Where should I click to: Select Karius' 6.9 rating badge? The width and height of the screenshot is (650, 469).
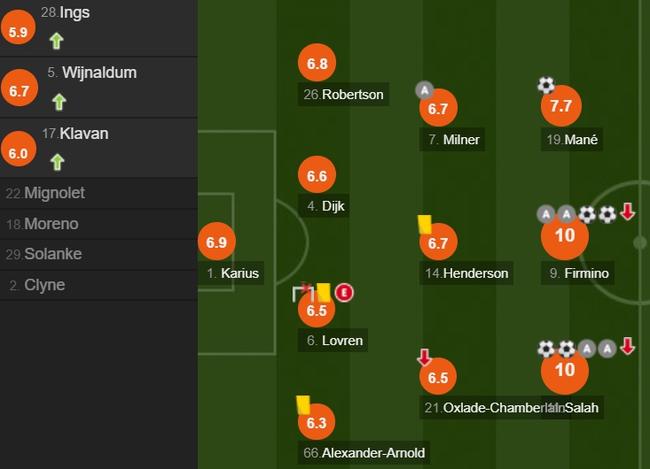tap(217, 241)
